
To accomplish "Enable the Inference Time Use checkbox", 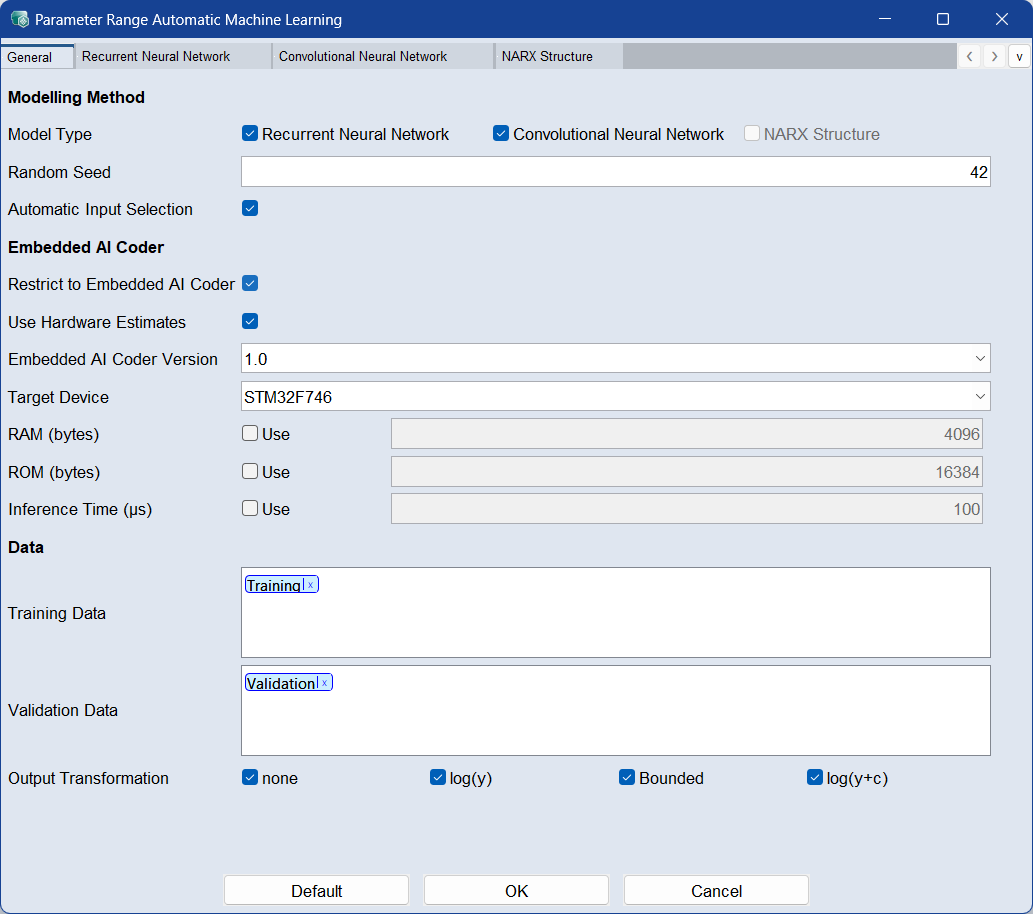I will tap(250, 509).
